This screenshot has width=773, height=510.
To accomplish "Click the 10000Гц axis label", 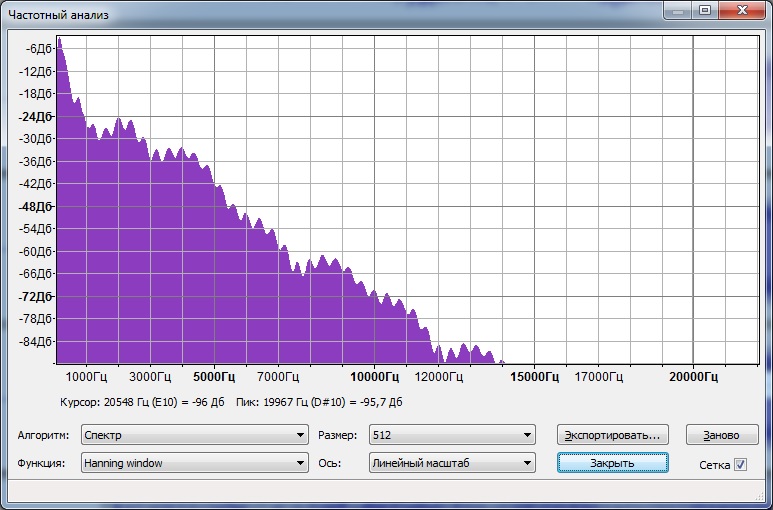I will coord(374,377).
